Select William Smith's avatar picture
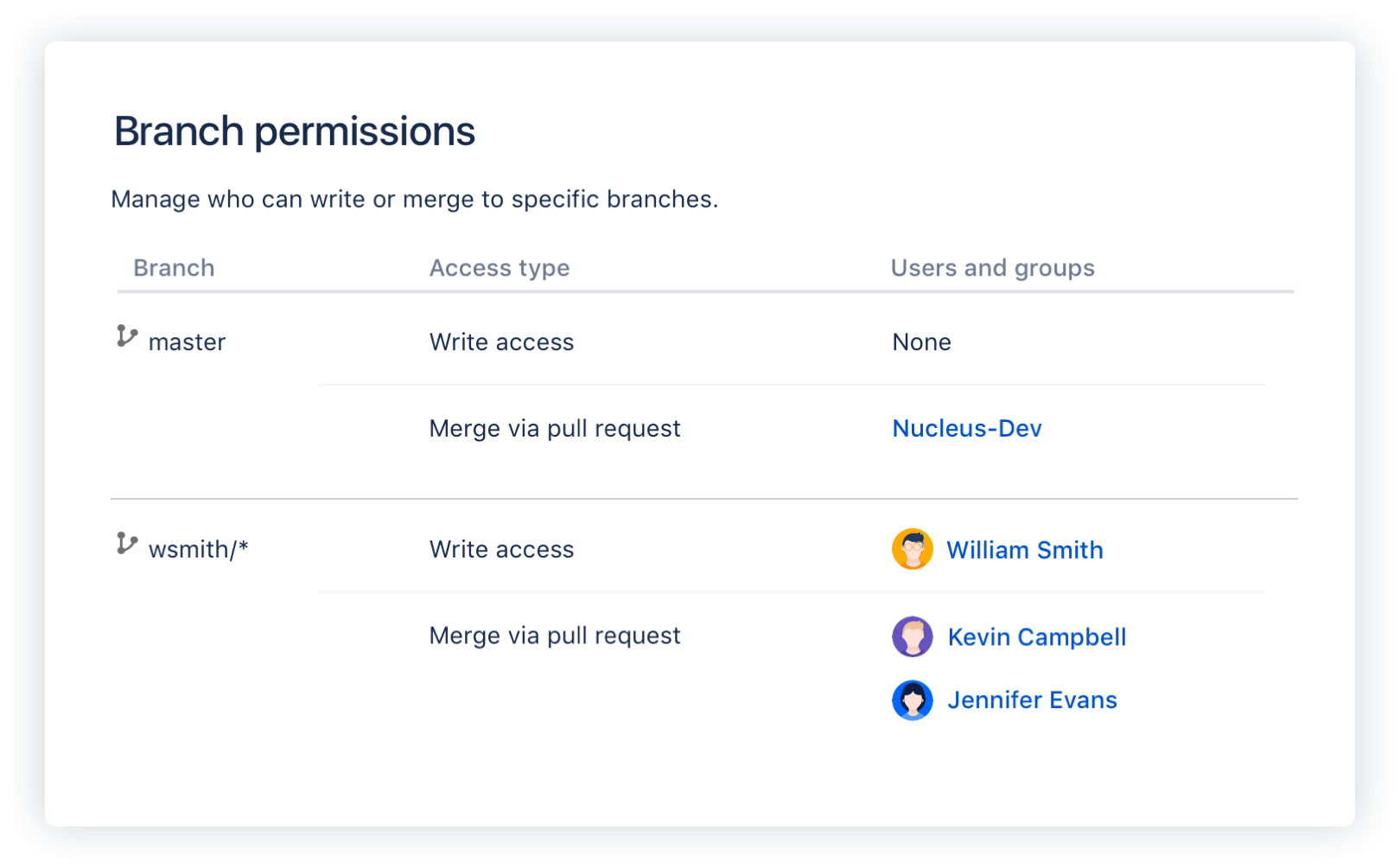This screenshot has height=868, width=1400. pyautogui.click(x=912, y=549)
